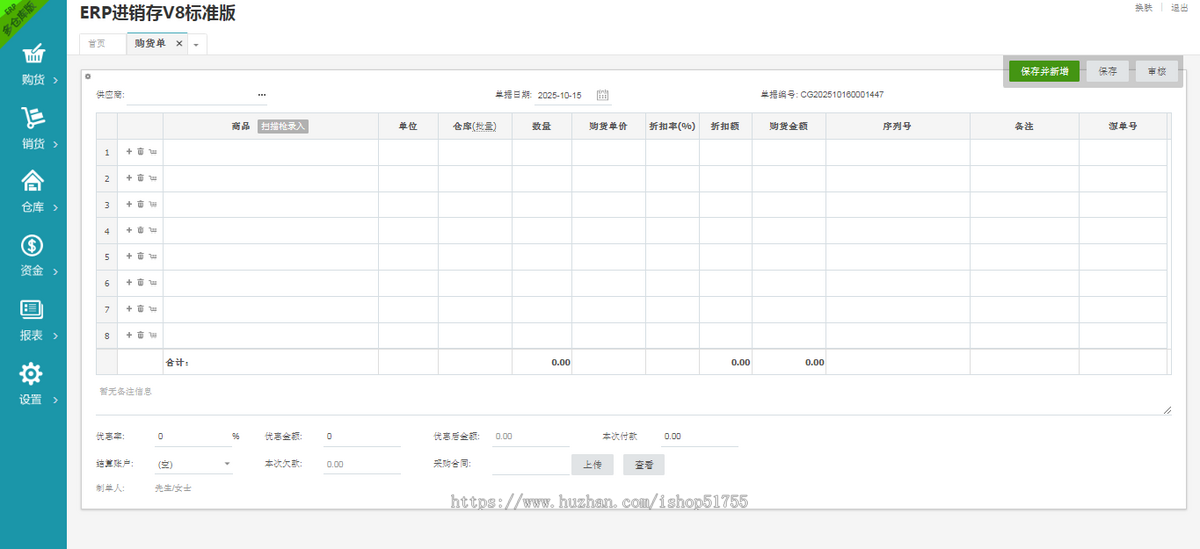The height and width of the screenshot is (549, 1200).
Task: Click the 上传 upload button
Action: 592,465
